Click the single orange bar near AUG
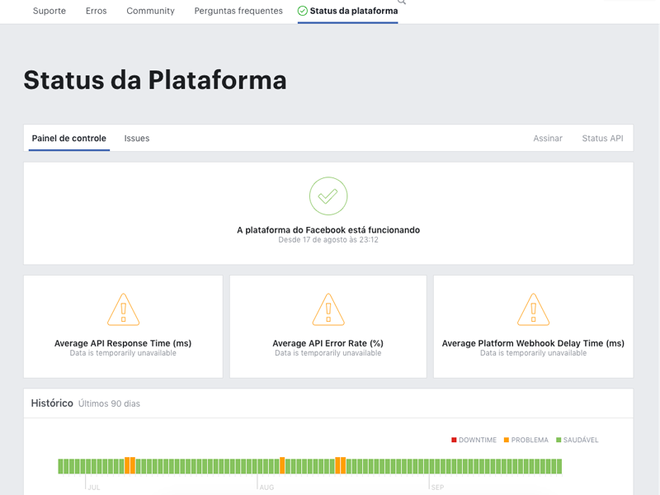The image size is (660, 495). (282, 466)
